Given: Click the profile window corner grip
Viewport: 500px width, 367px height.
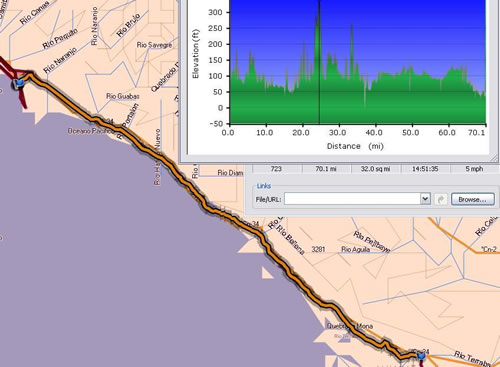Looking at the screenshot, I should pyautogui.click(x=493, y=159).
